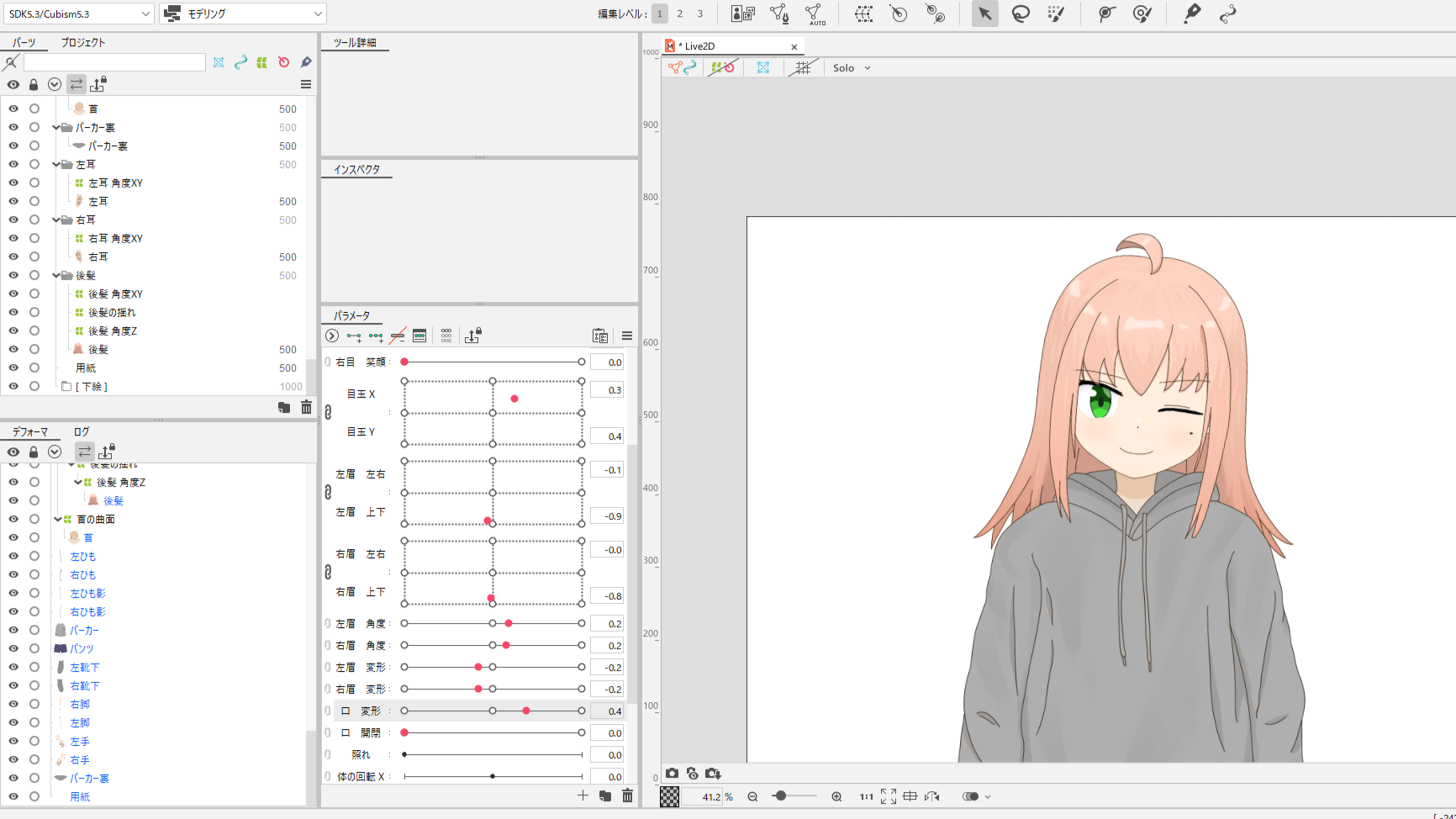Open the Solo dropdown in canvas toolbar
This screenshot has width=1456, height=819.
tap(851, 68)
